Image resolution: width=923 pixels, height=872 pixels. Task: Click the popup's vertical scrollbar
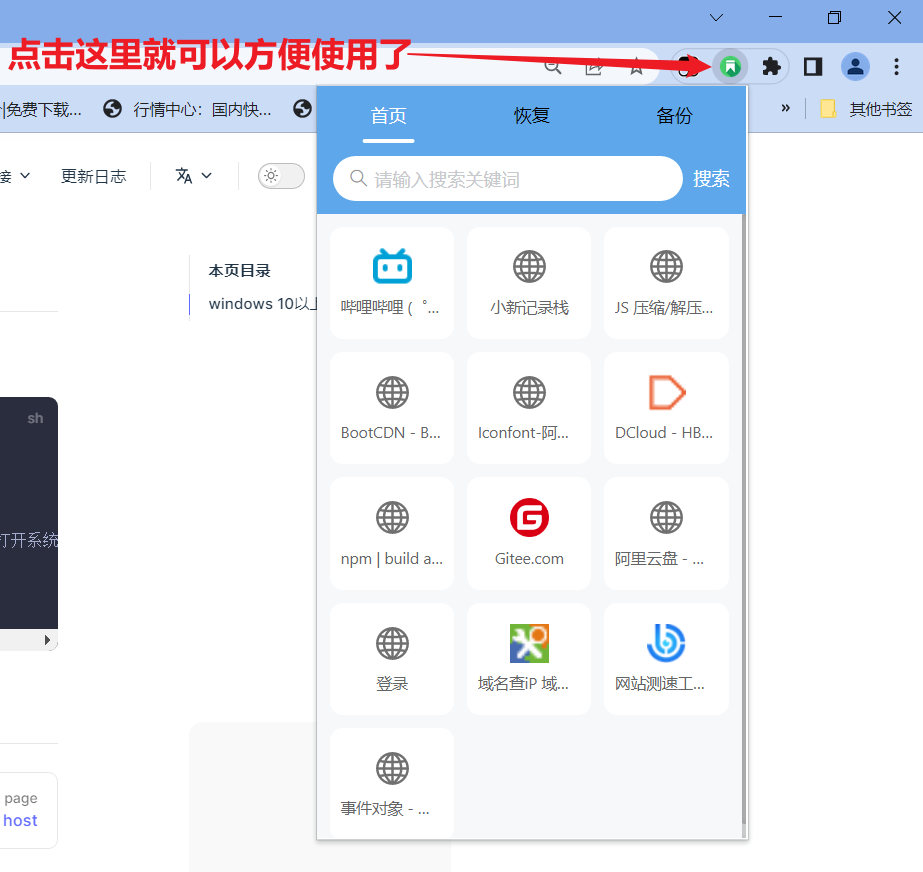[743, 520]
